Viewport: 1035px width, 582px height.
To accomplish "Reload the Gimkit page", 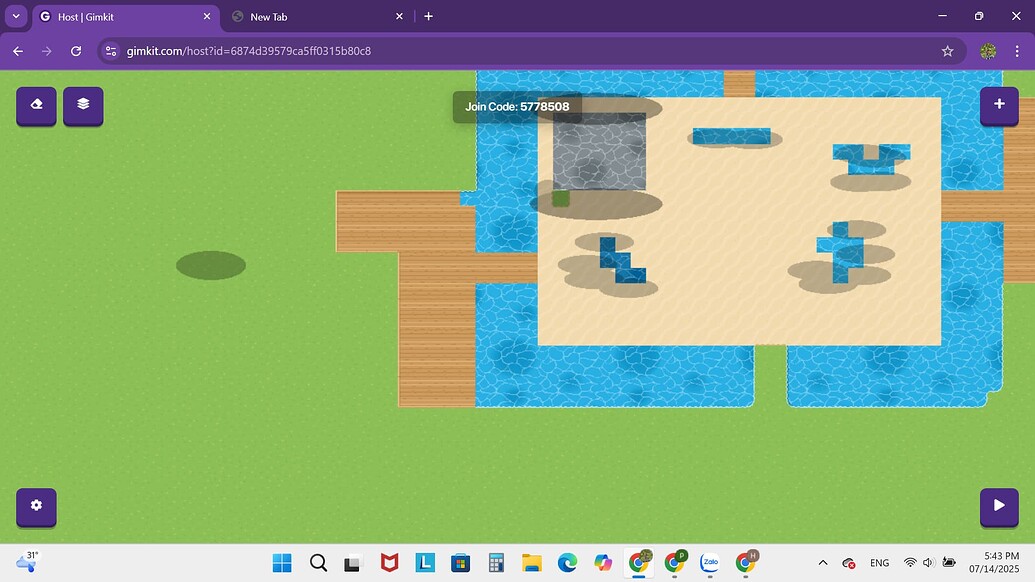I will point(76,51).
